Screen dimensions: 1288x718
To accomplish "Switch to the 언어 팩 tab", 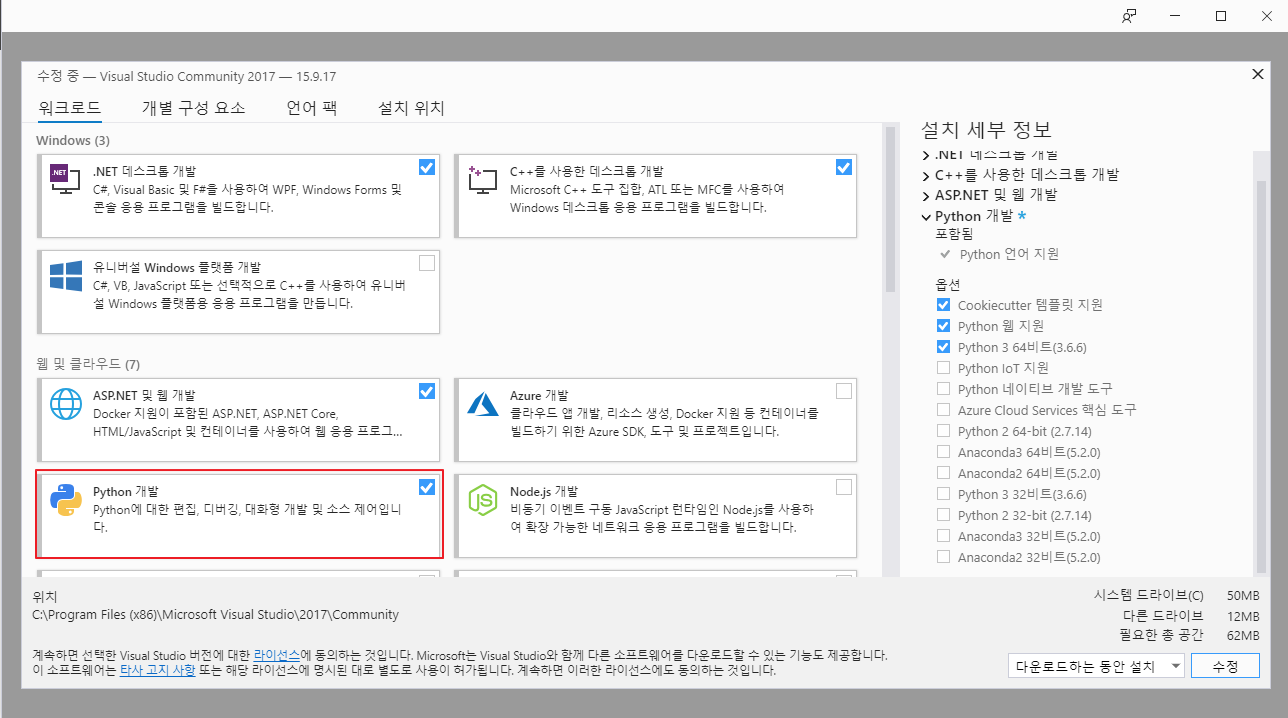I will pos(312,108).
